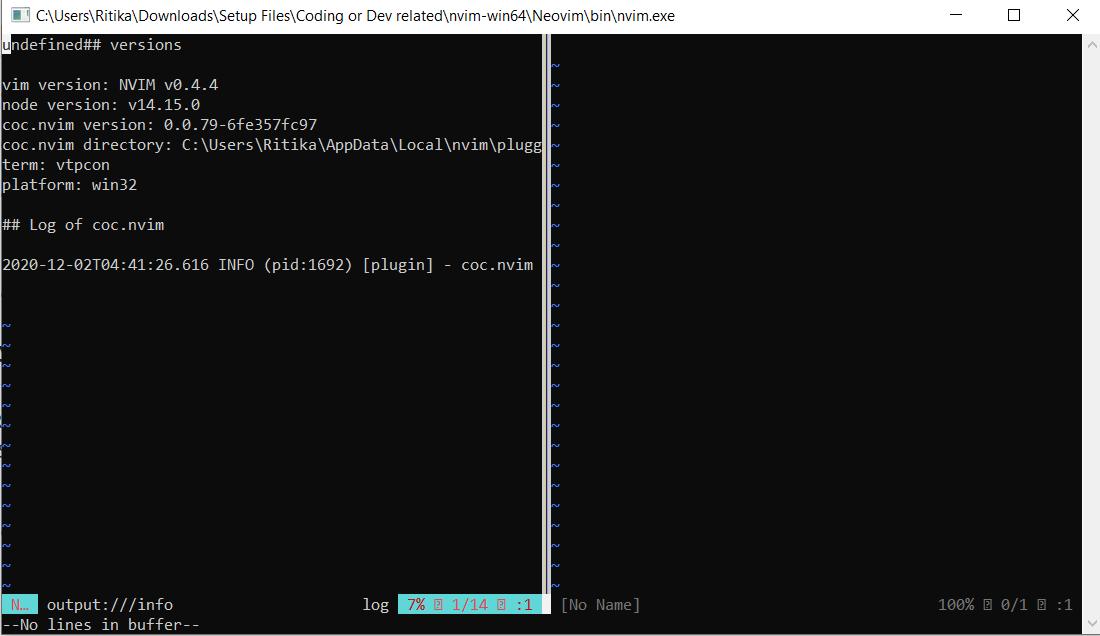Viewport: 1100px width, 636px height.
Task: Click the '1/14' line counter in statusline
Action: coord(469,604)
